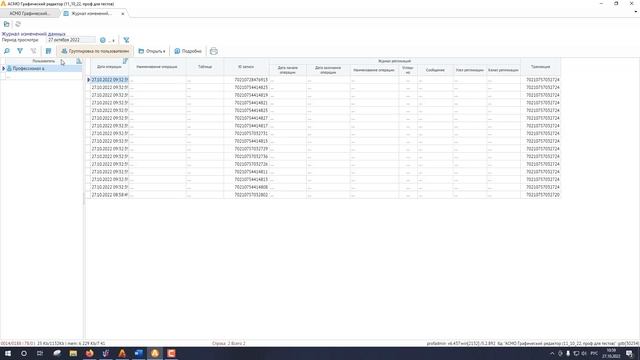Click the greyed clear-filter icon in journal toolbar
The height and width of the screenshot is (360, 640).
tap(33, 51)
